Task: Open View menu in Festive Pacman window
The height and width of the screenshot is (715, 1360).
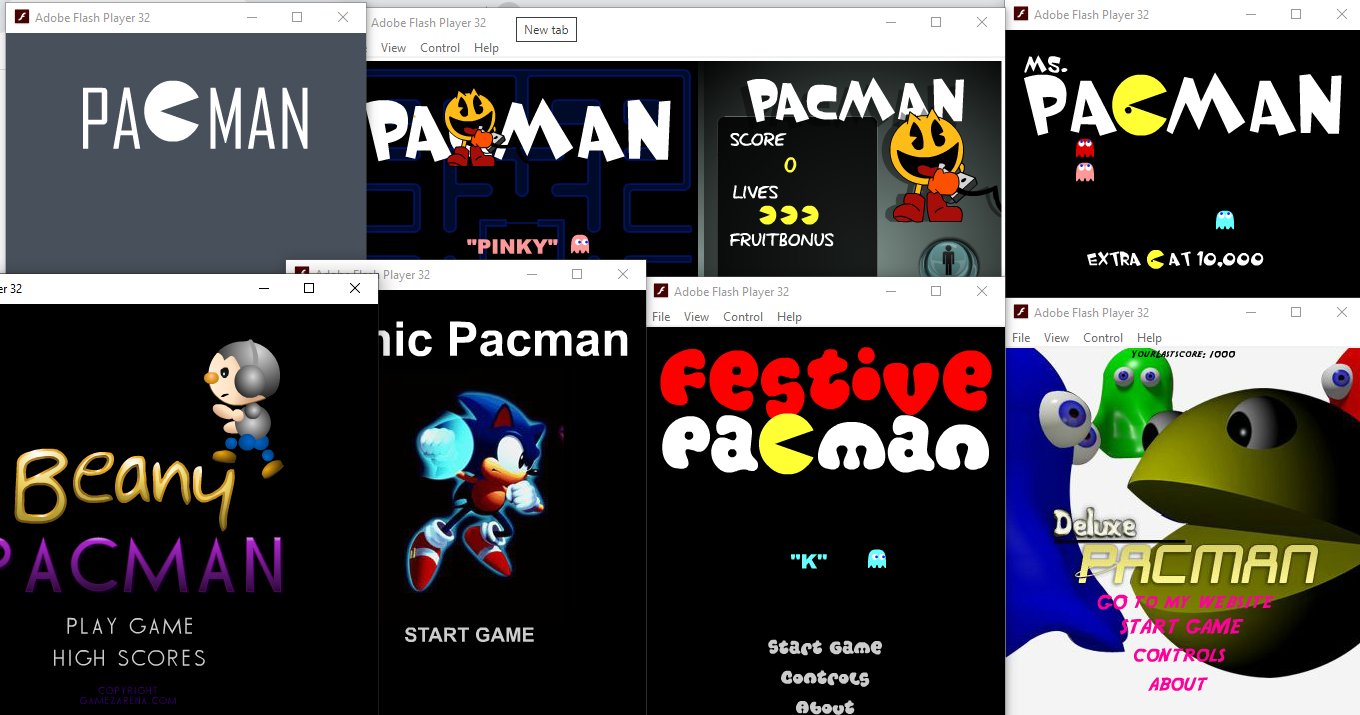Action: (x=696, y=317)
